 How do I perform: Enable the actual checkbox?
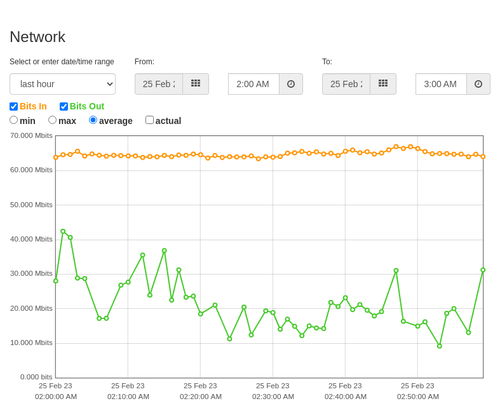point(150,120)
